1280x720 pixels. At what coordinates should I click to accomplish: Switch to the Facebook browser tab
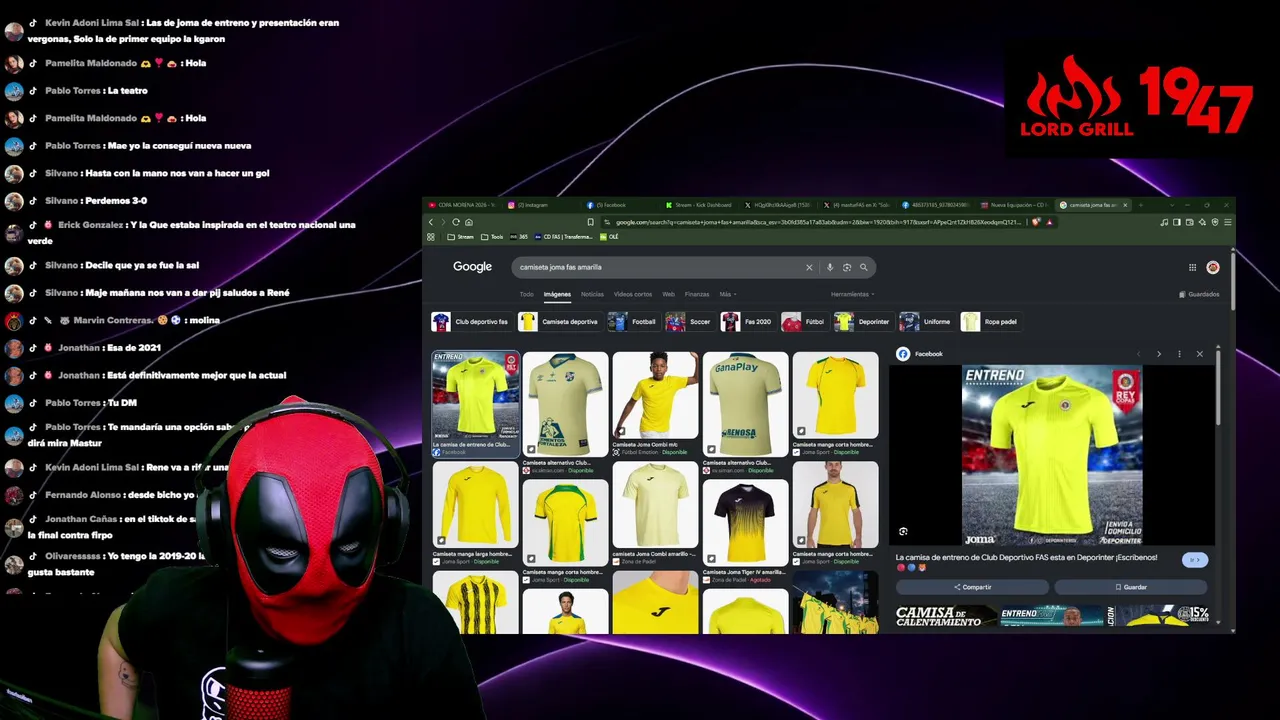coord(619,205)
